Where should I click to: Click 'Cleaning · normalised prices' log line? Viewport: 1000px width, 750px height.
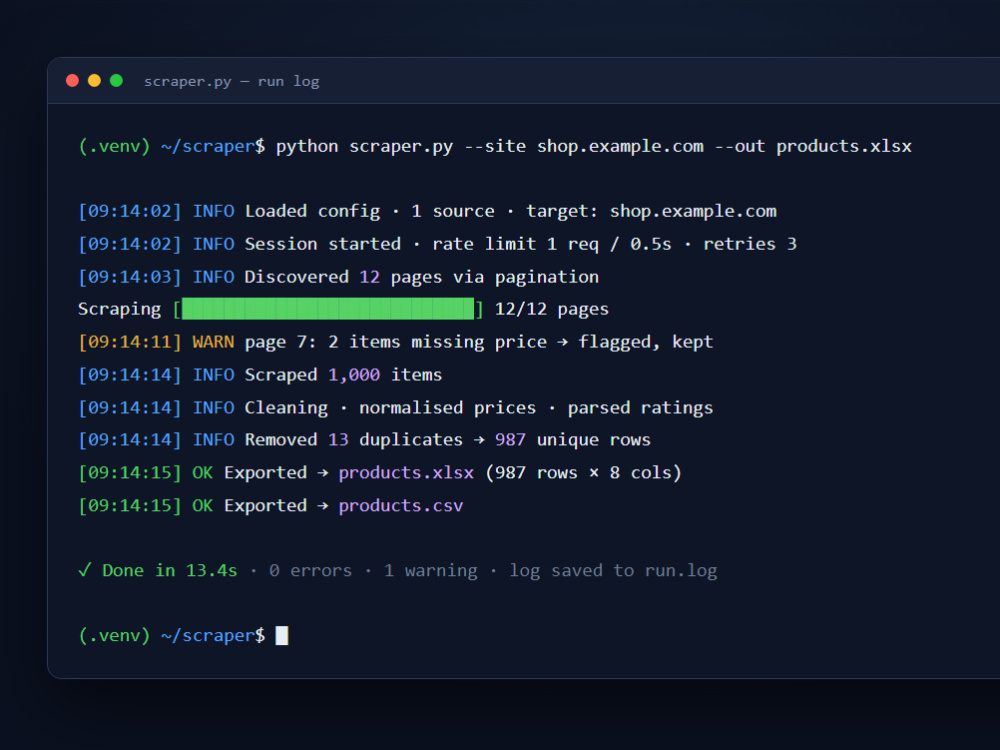coord(395,408)
